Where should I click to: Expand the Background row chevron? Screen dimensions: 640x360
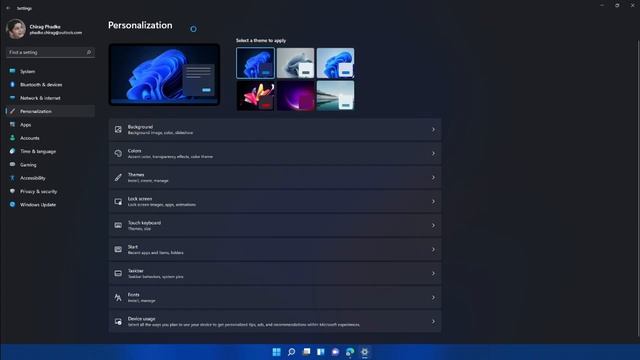pos(433,129)
